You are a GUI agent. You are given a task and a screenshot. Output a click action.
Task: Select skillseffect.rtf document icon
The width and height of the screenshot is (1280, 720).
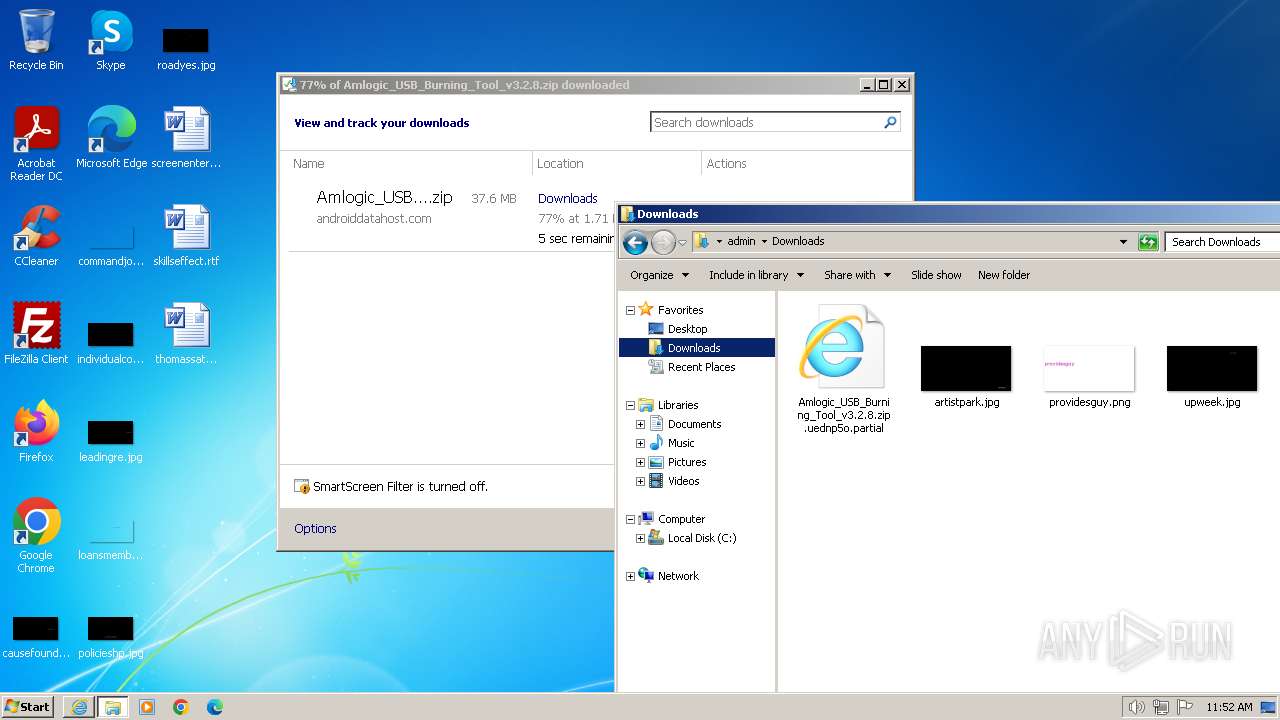pyautogui.click(x=186, y=236)
